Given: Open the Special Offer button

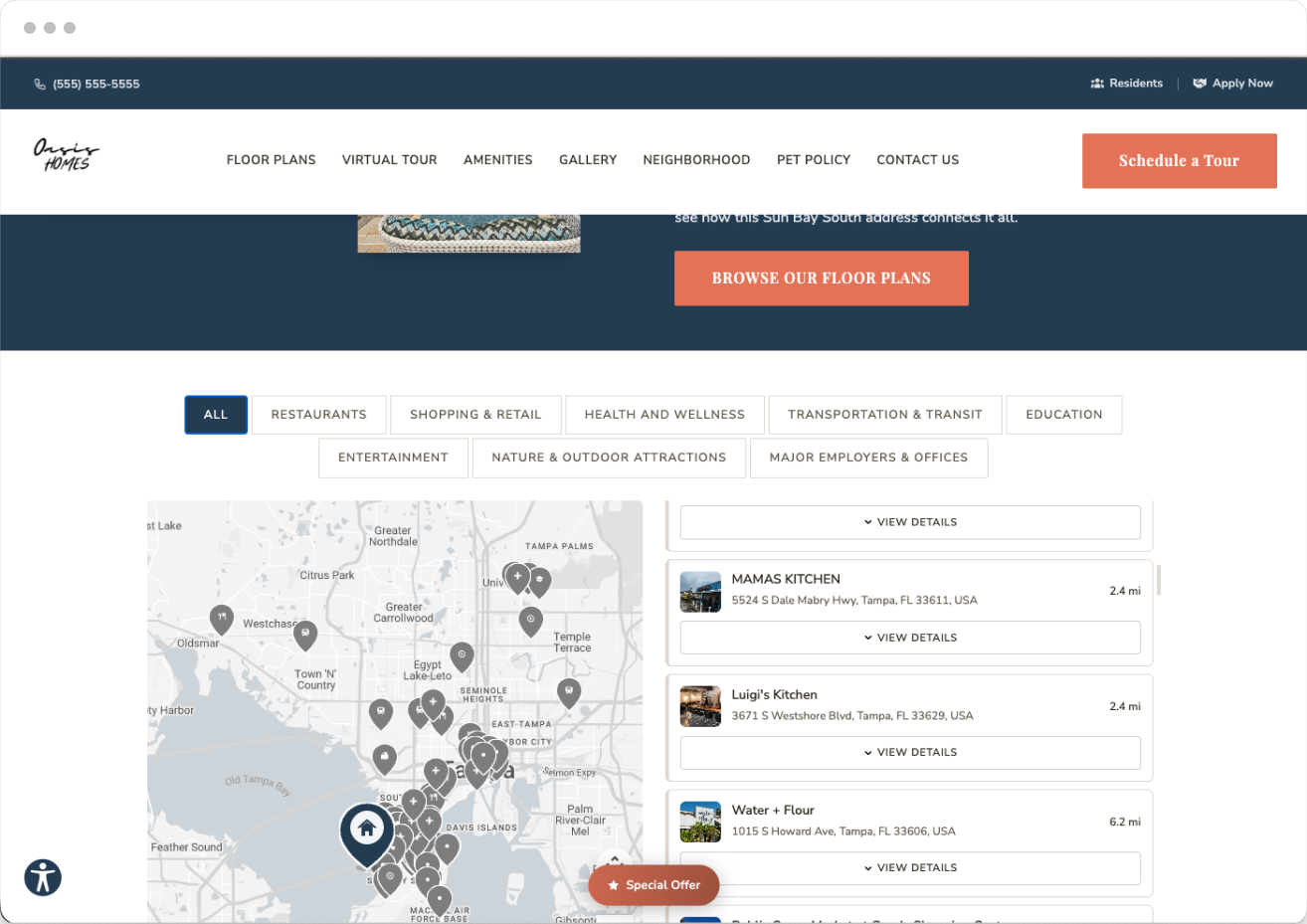Looking at the screenshot, I should click(653, 885).
